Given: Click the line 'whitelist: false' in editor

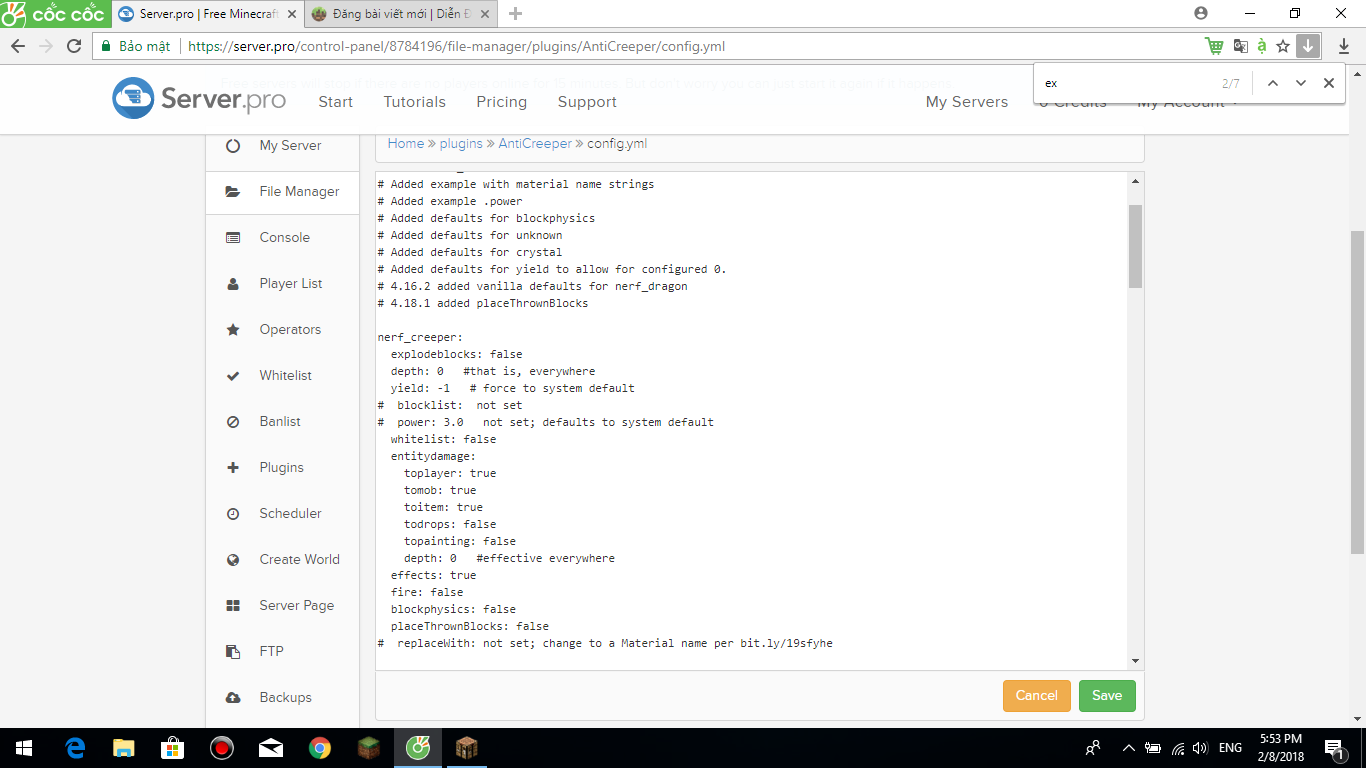Looking at the screenshot, I should pyautogui.click(x=443, y=439).
